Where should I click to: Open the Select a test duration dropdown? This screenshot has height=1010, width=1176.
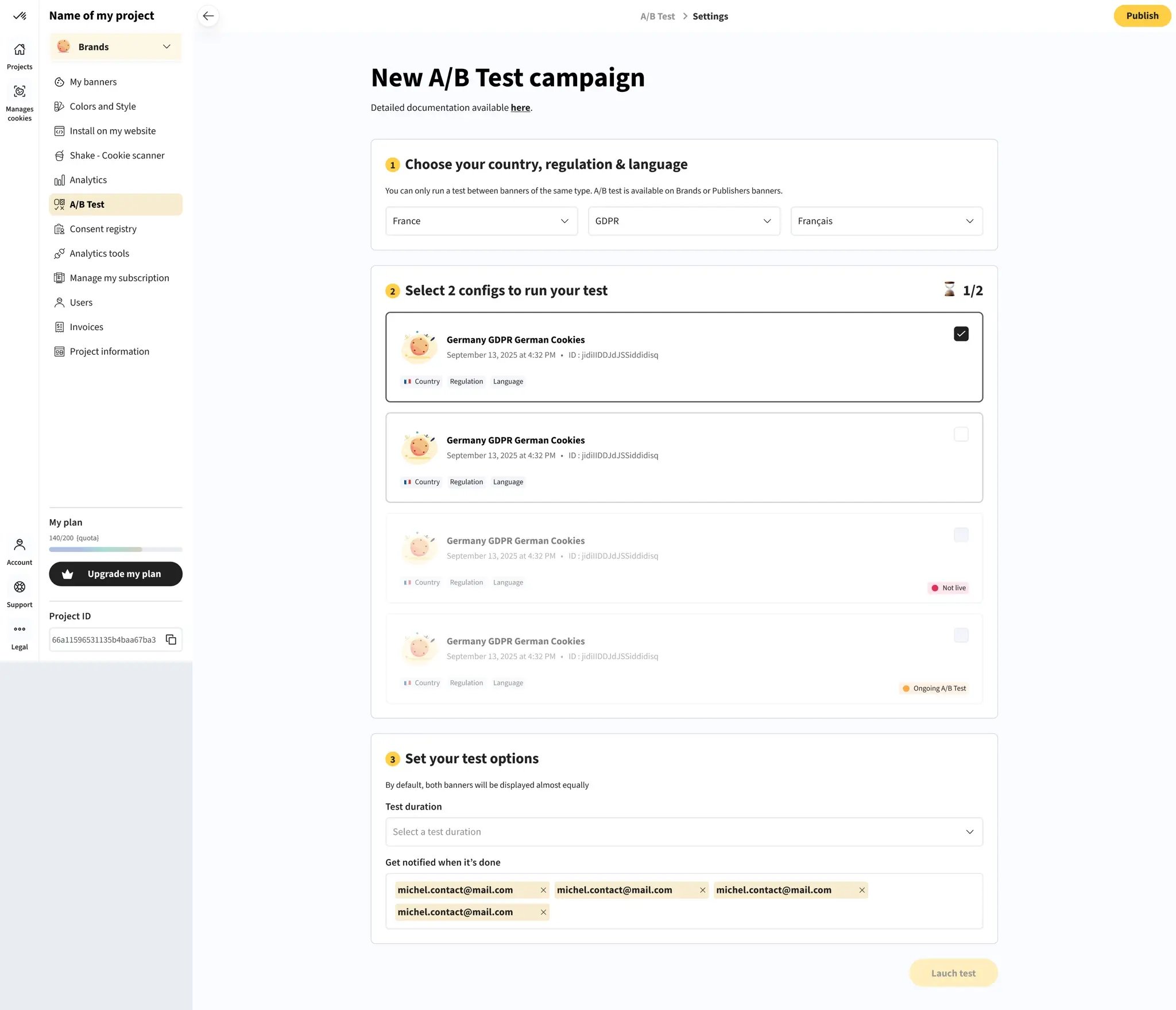click(684, 832)
